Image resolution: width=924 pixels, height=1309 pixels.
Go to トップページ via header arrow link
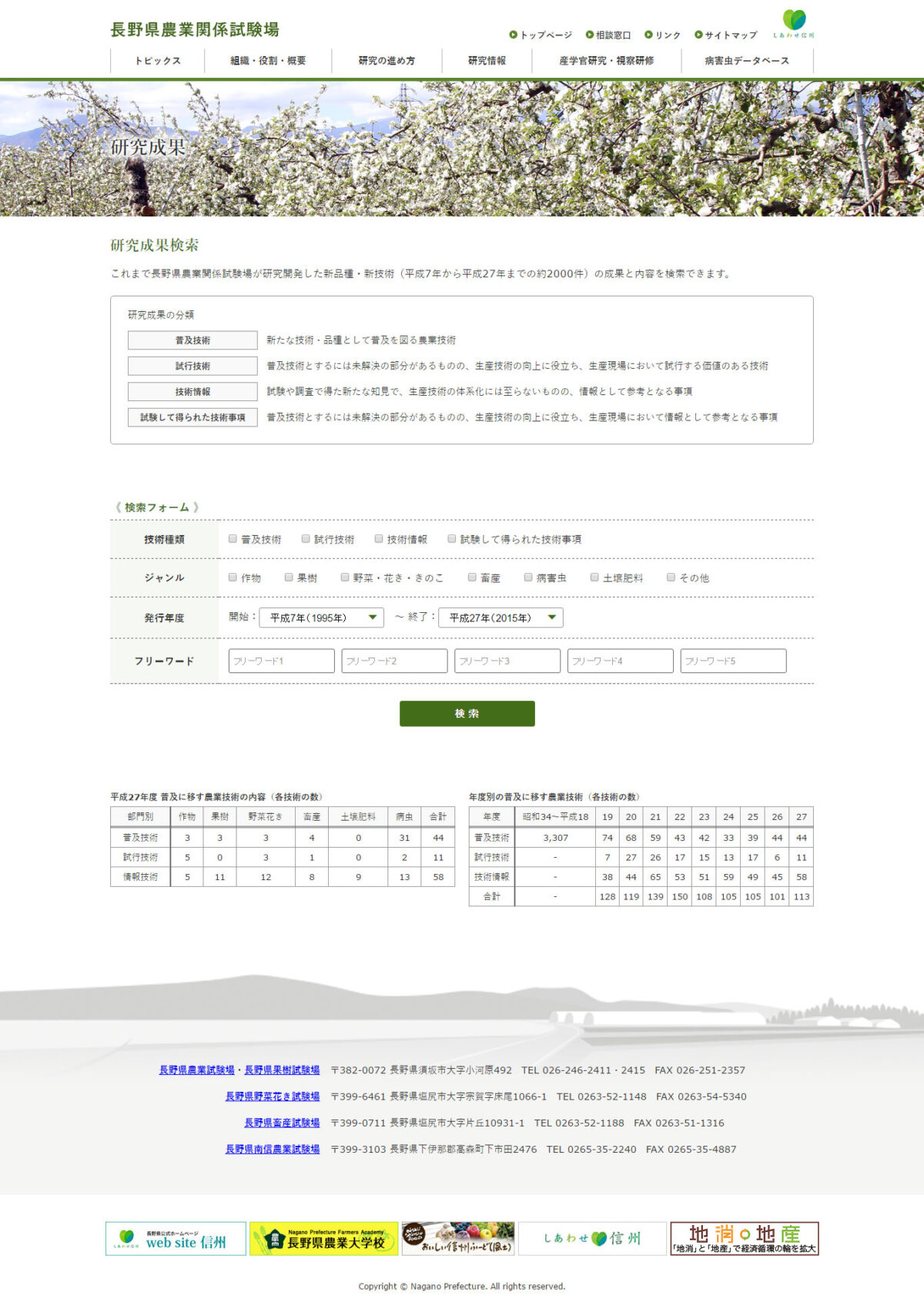pos(541,35)
